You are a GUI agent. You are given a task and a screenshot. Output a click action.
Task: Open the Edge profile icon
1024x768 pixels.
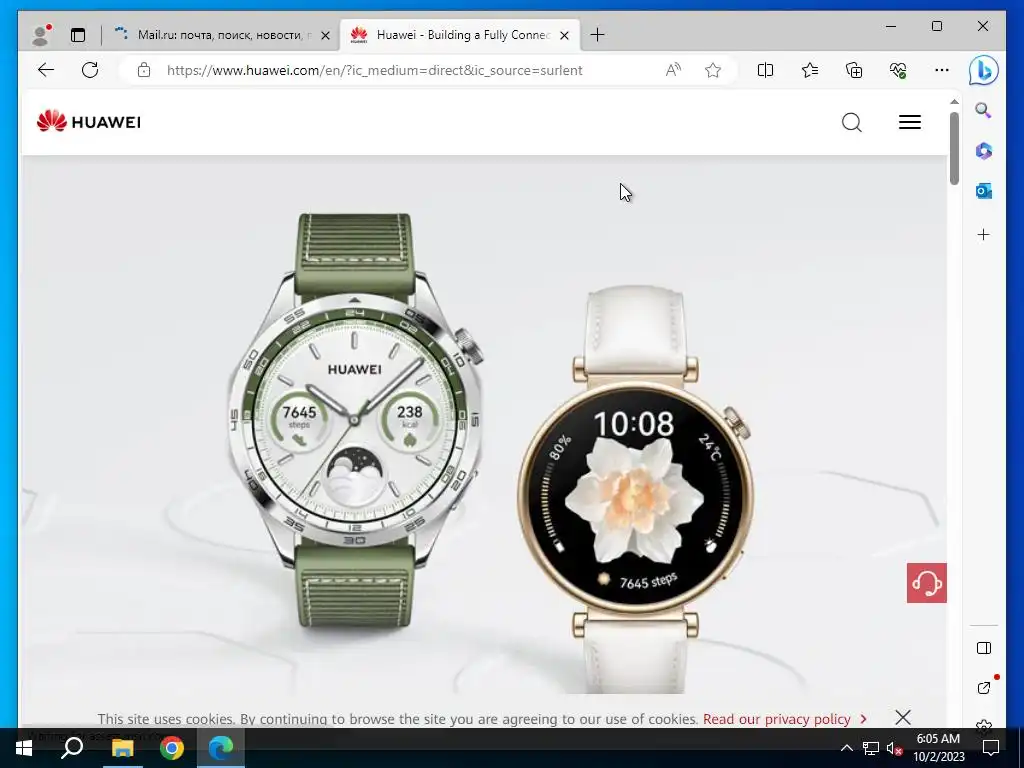tap(41, 35)
